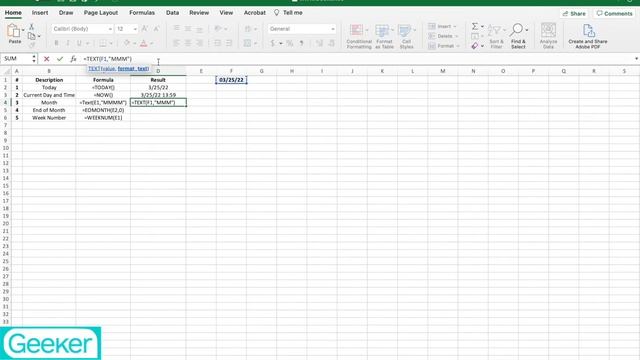640x360 pixels.
Task: Click the format_text link in TEXT tooltip
Action: coord(133,69)
